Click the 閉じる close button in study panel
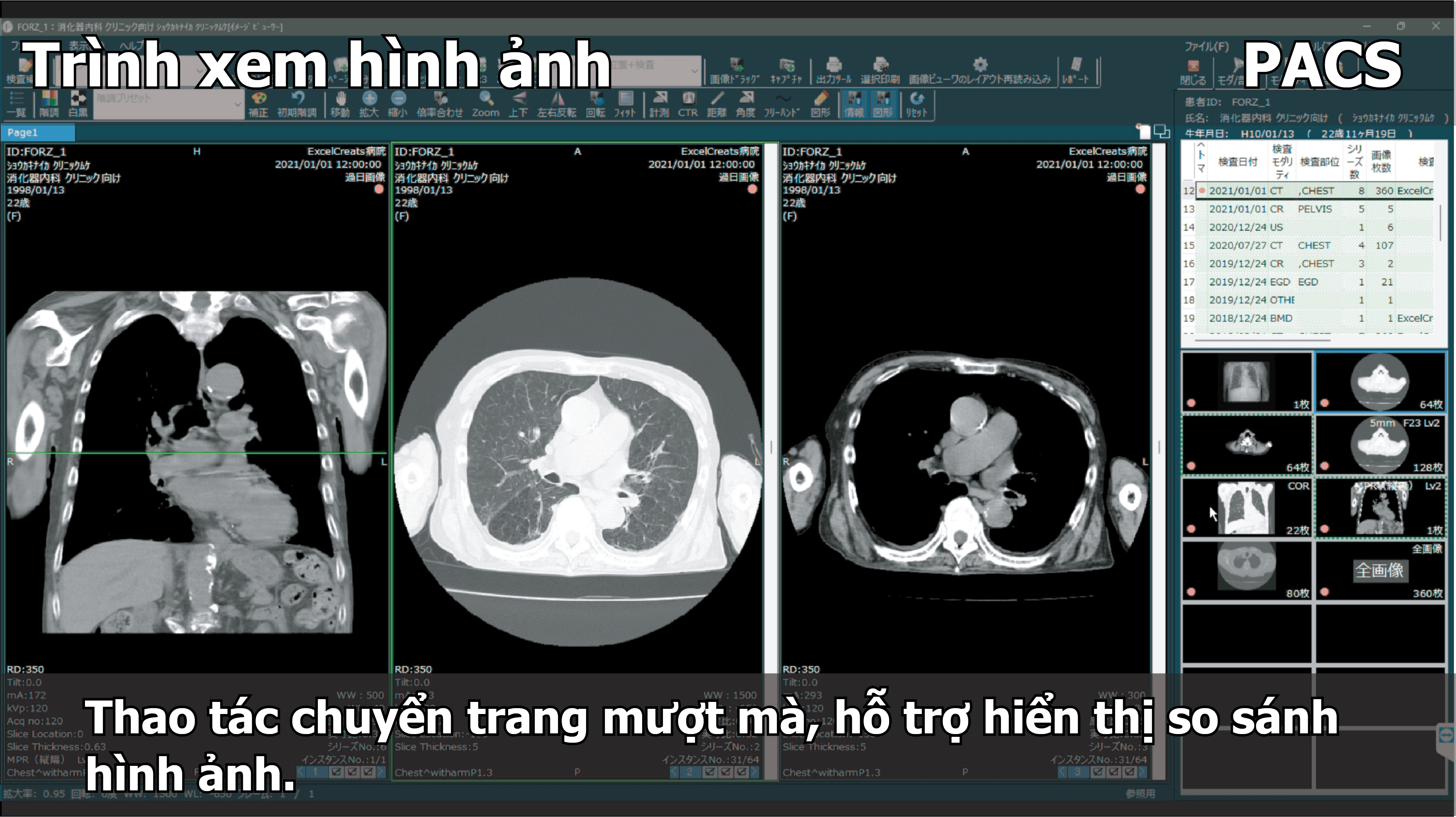The width and height of the screenshot is (1456, 817). point(1193,72)
